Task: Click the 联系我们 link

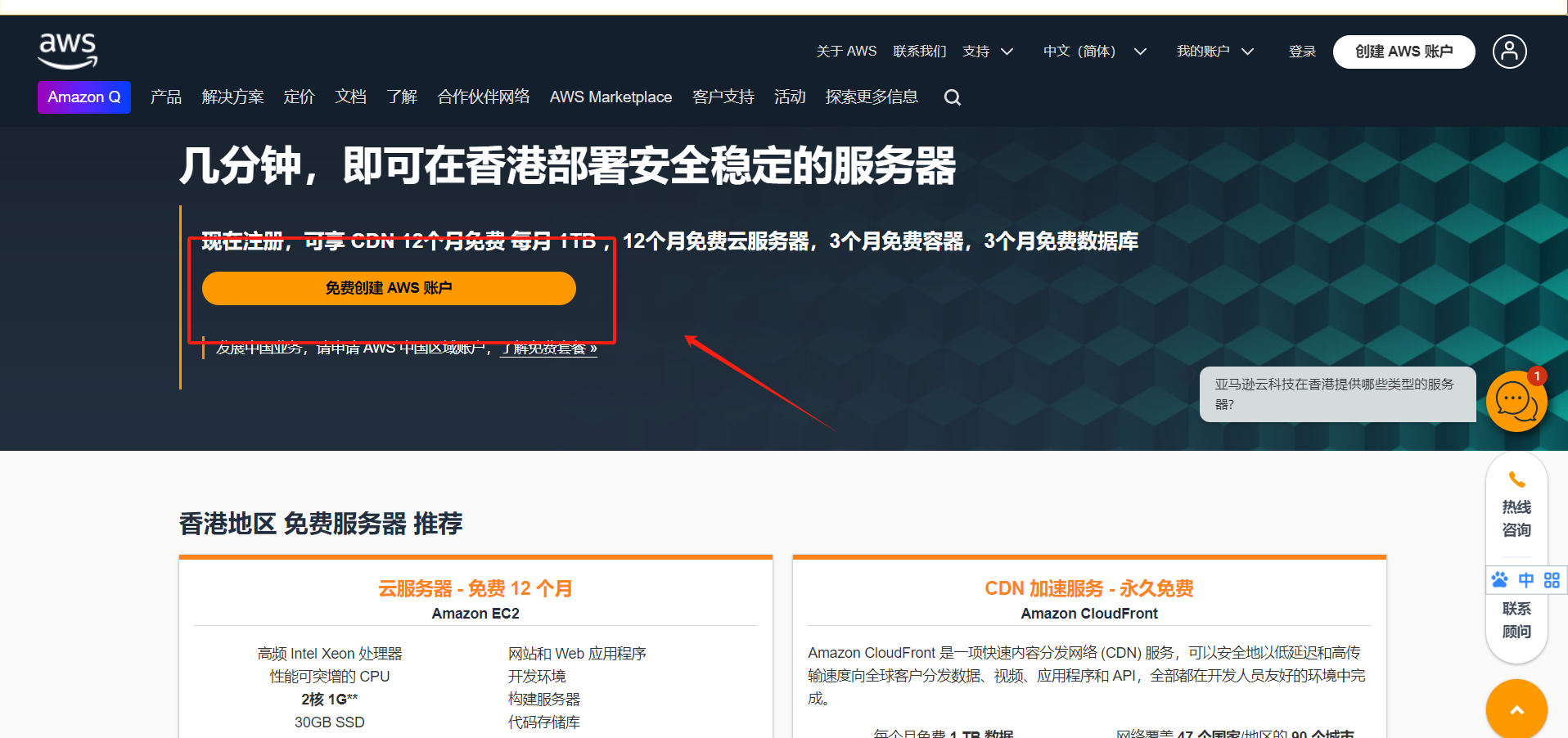Action: (920, 52)
